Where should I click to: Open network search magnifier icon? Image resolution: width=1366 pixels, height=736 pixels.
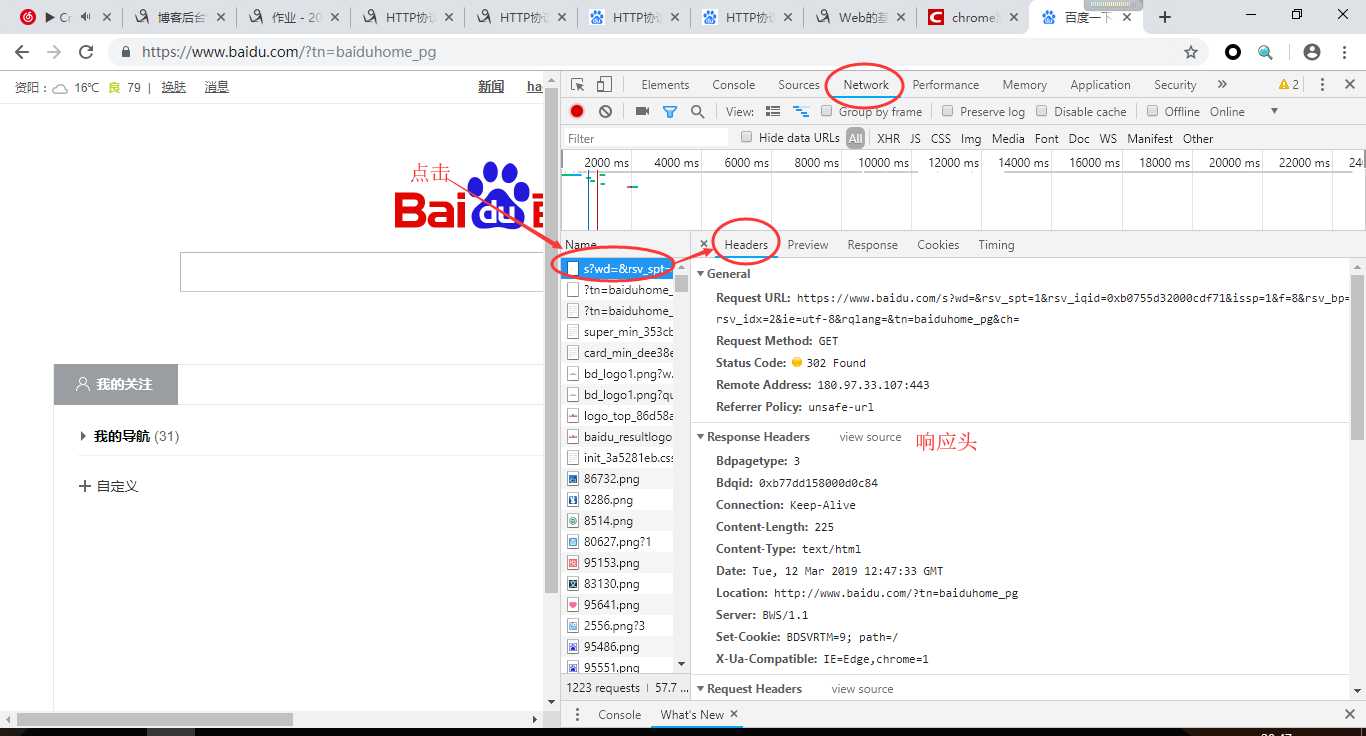tap(697, 111)
